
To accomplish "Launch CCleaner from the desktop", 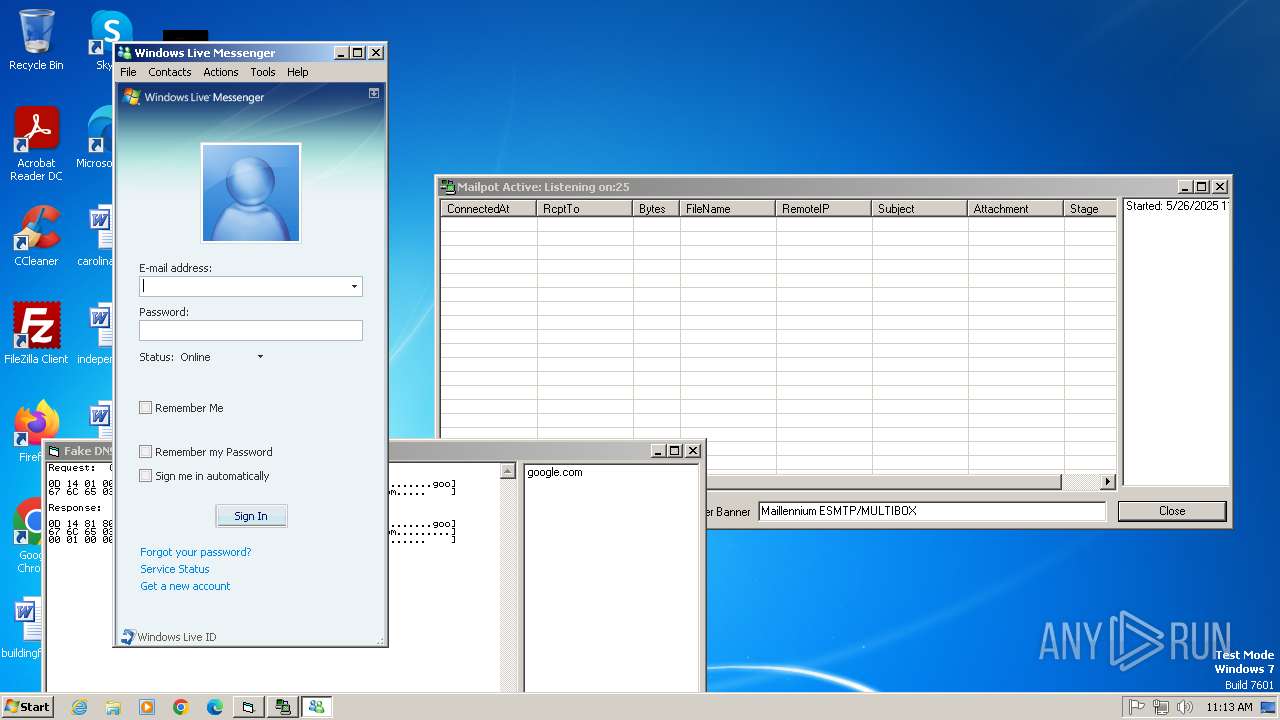I will point(36,236).
